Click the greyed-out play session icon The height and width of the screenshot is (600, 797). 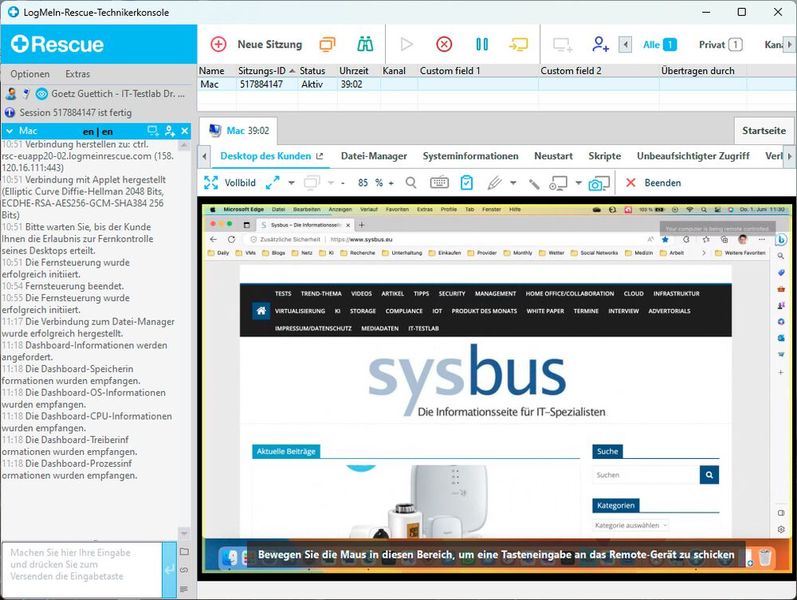(407, 44)
